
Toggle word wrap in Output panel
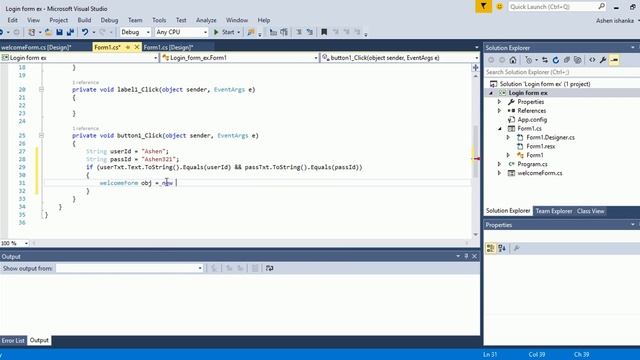[x=269, y=268]
